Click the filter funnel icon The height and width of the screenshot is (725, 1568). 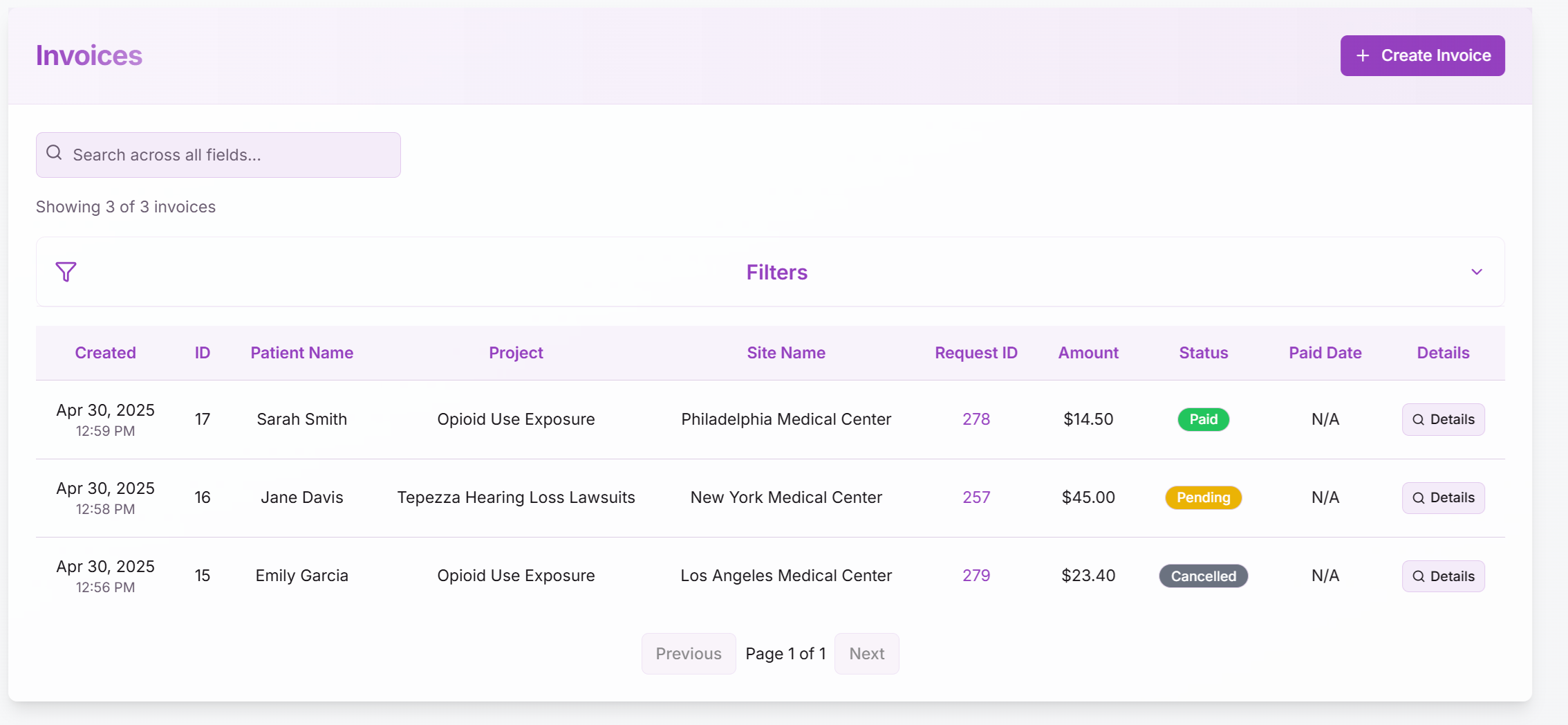(66, 272)
